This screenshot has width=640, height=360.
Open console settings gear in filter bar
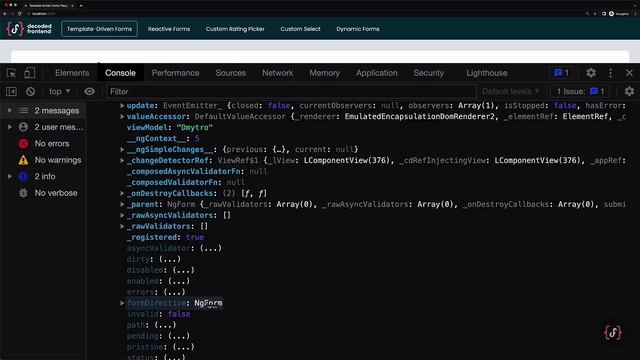coord(629,91)
